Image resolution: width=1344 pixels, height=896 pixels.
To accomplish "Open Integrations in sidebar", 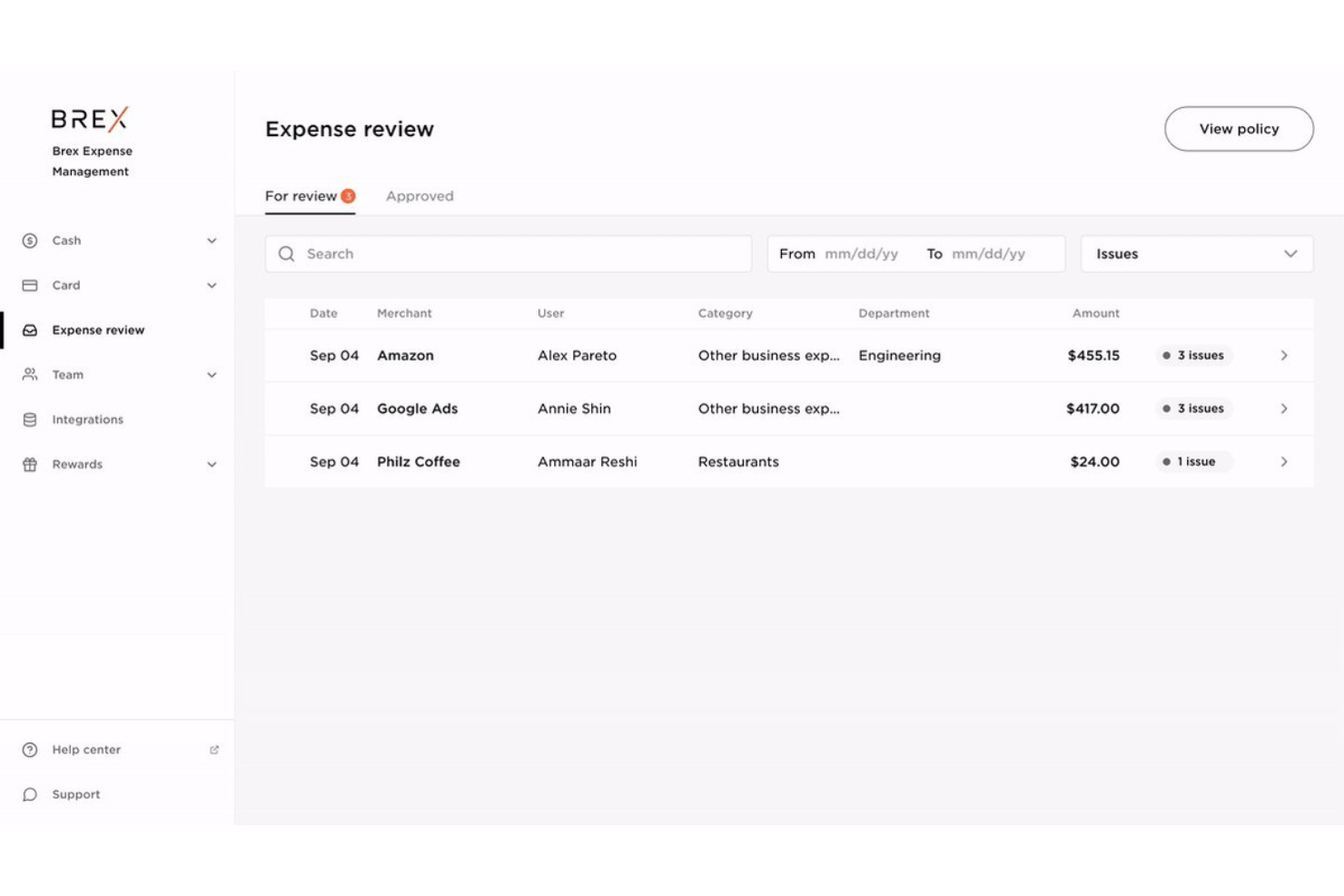I will pyautogui.click(x=87, y=419).
